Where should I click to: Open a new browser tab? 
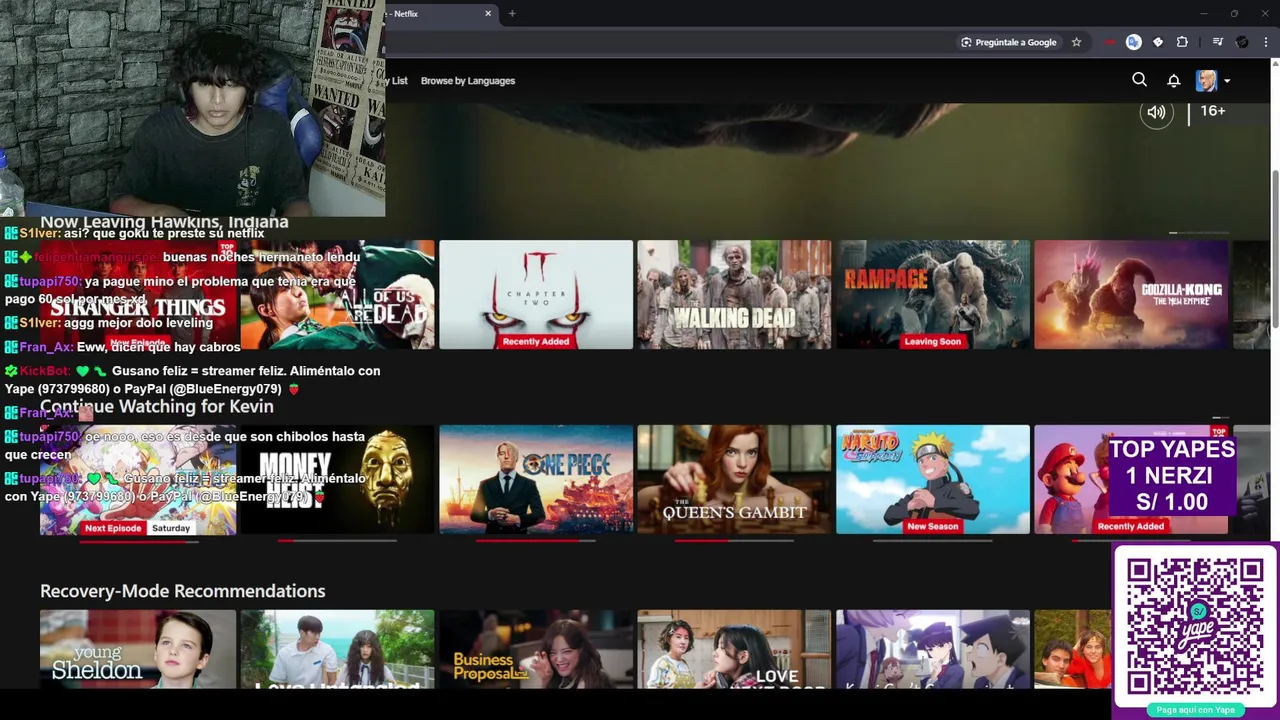(512, 13)
